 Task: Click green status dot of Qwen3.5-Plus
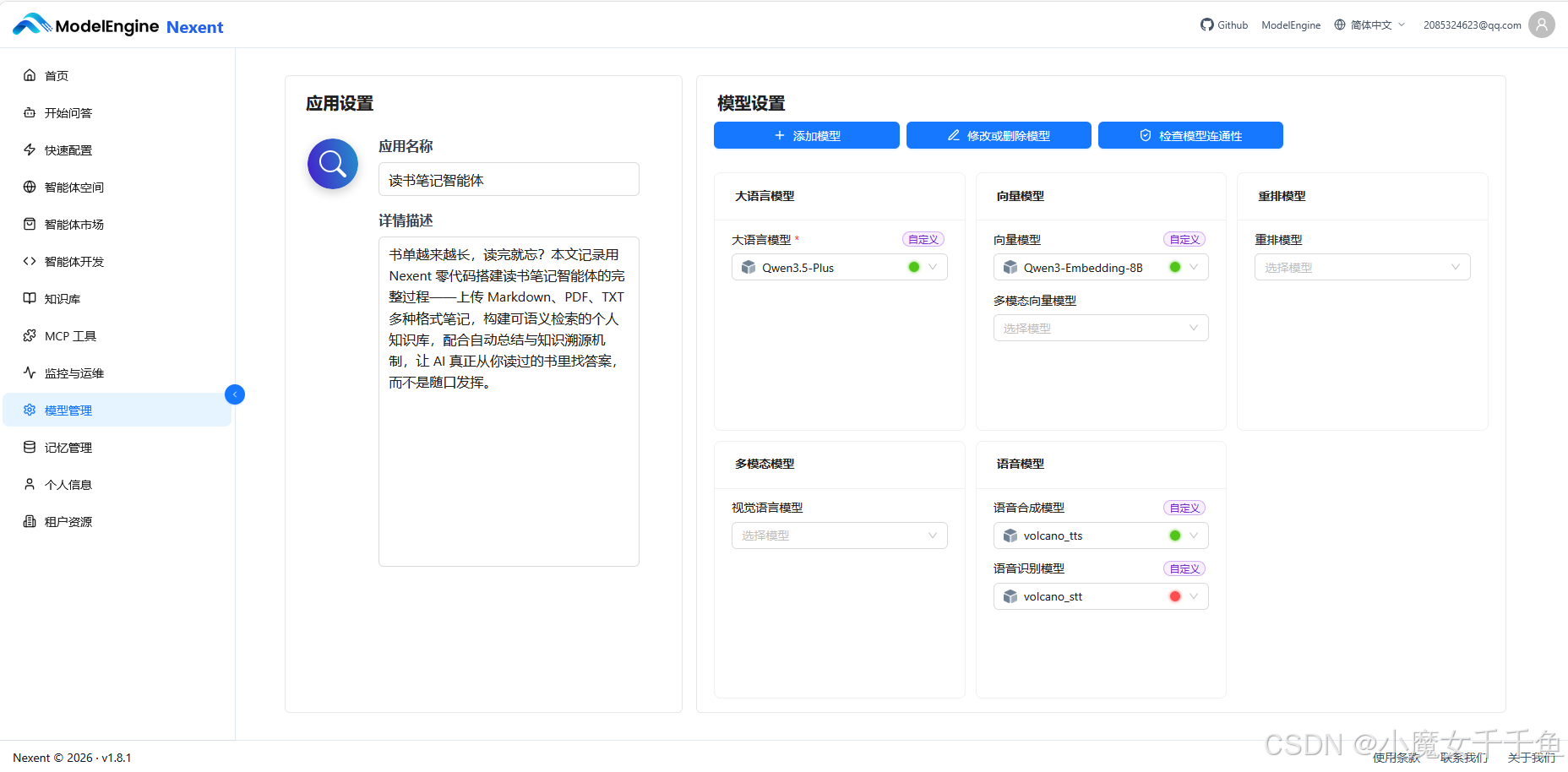click(x=914, y=267)
